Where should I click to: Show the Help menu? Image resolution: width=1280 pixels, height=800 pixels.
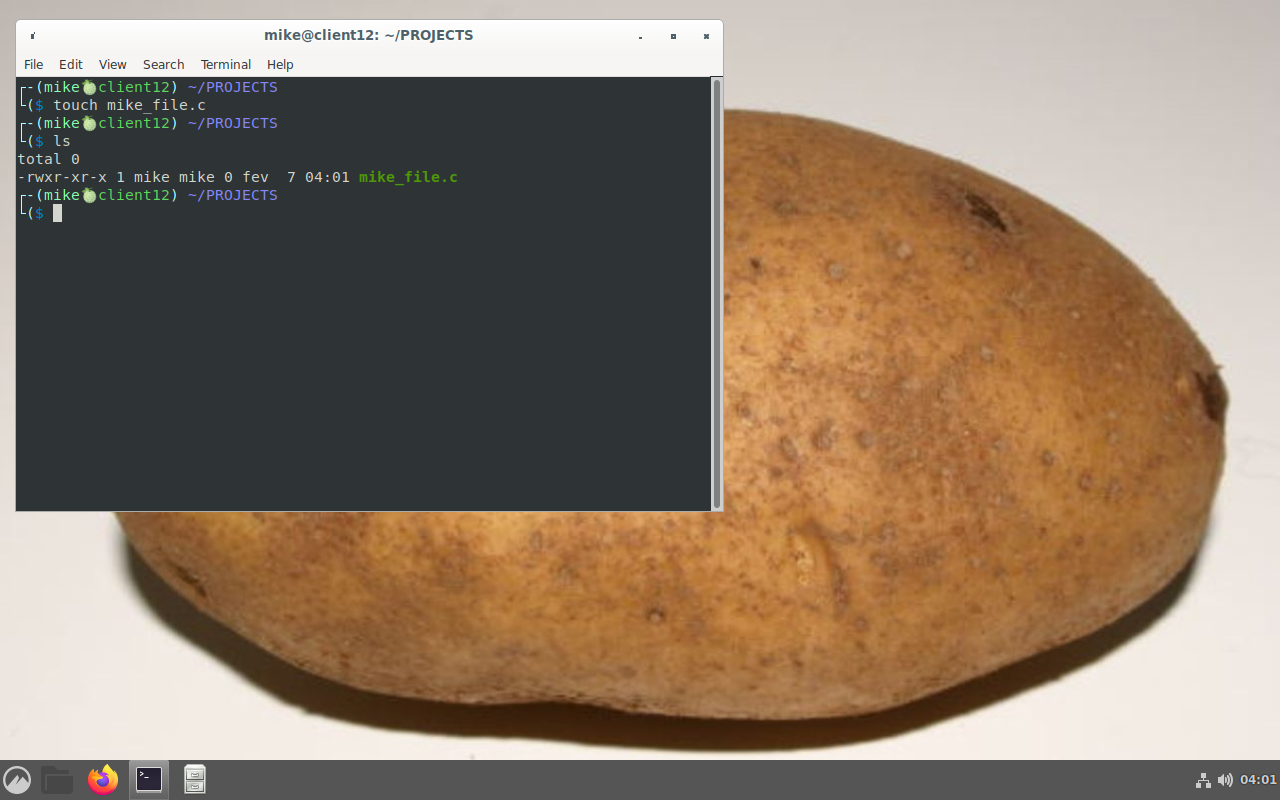point(280,64)
